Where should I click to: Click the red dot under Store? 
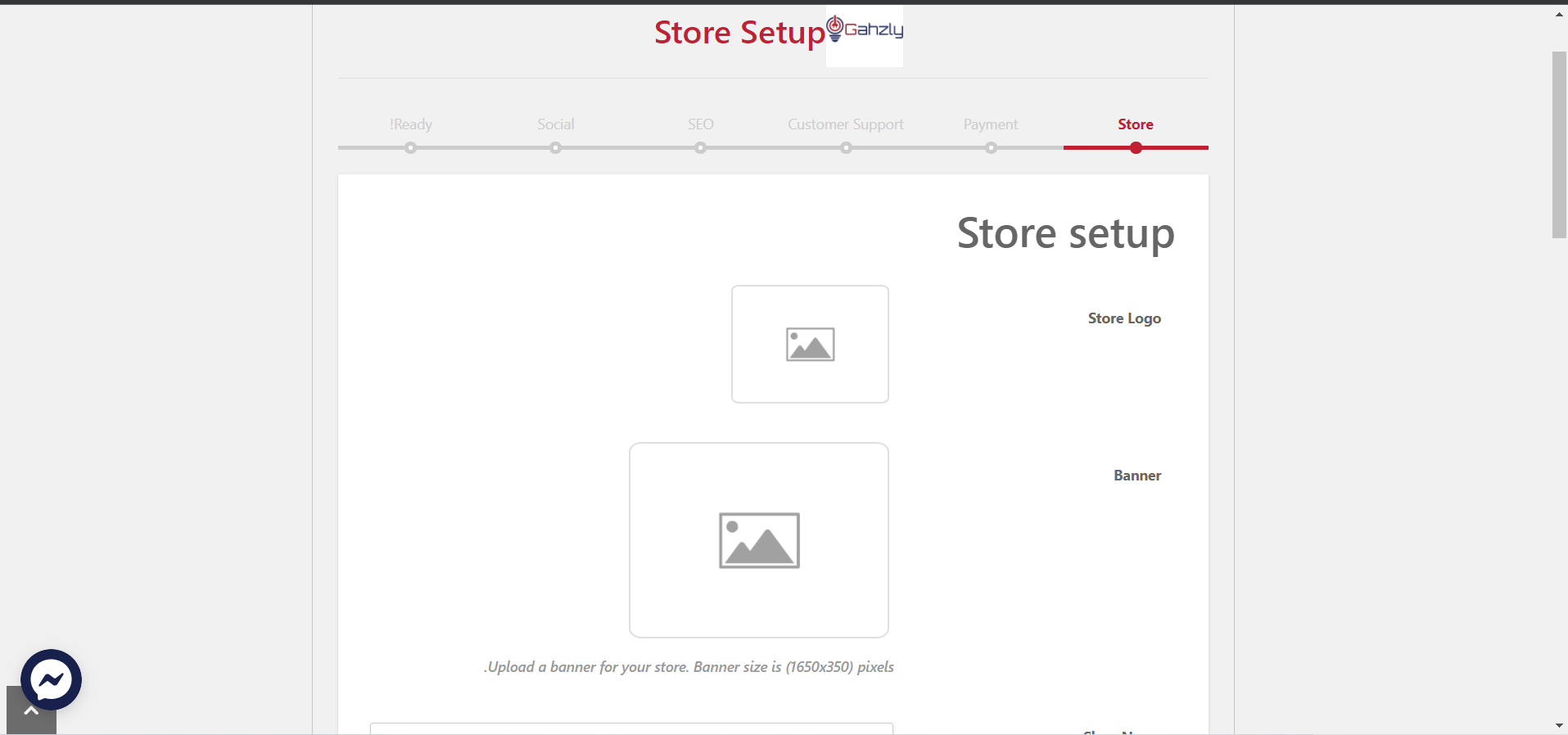1136,148
